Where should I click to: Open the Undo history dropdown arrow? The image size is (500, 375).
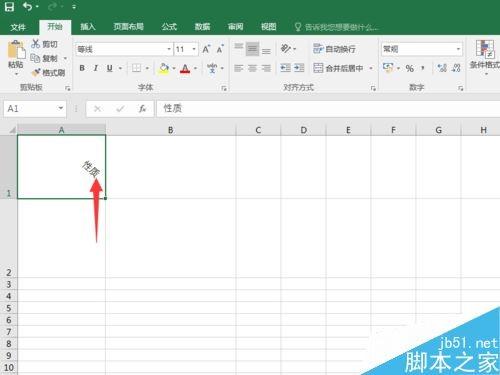pyautogui.click(x=37, y=7)
